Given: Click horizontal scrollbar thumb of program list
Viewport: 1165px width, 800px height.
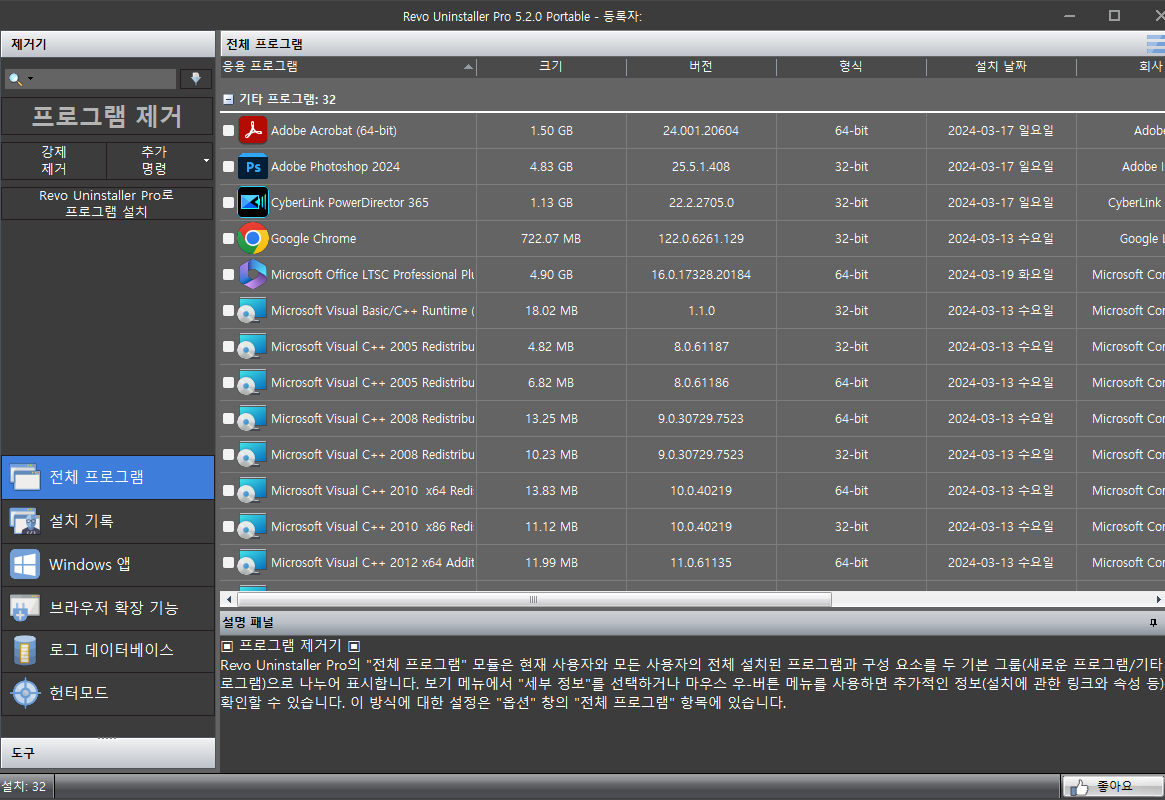Looking at the screenshot, I should click(x=533, y=599).
